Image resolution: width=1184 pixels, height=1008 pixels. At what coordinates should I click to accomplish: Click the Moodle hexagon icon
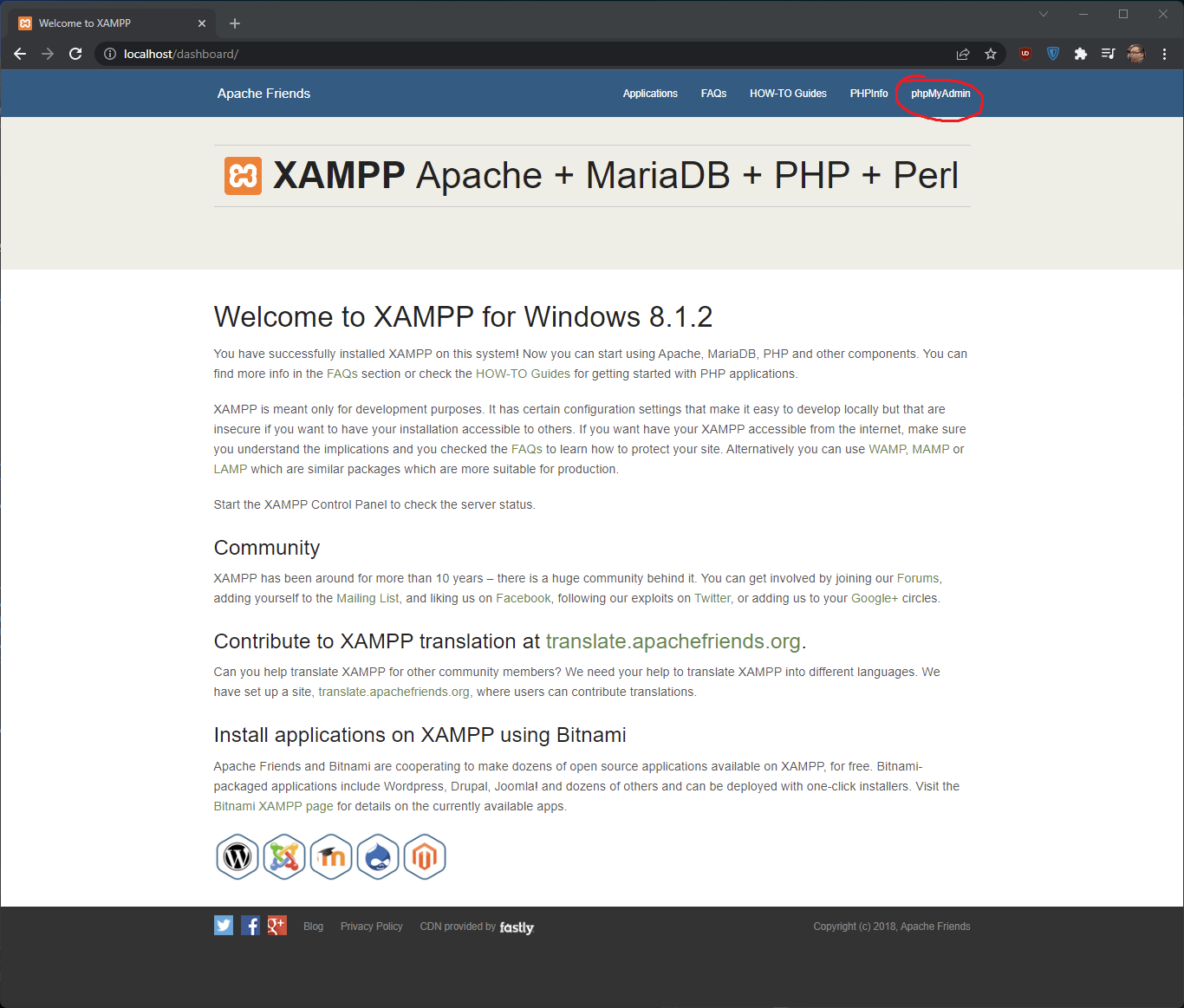coord(331,857)
